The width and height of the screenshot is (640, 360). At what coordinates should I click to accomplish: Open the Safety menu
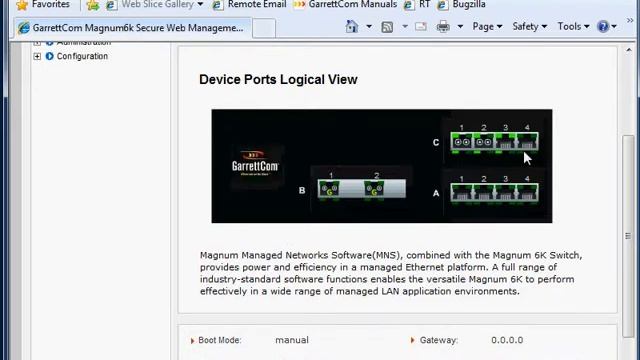(529, 27)
